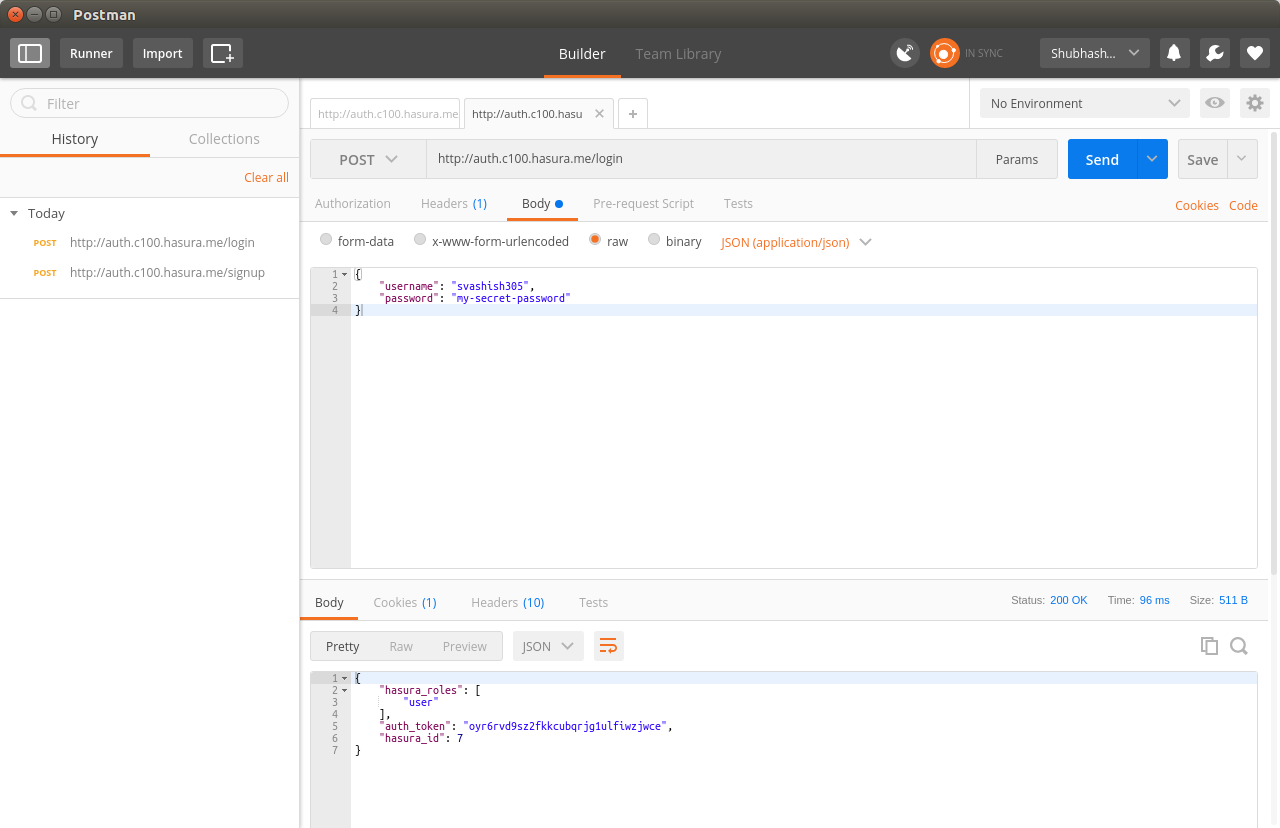The width and height of the screenshot is (1280, 828).
Task: Clear all history with Clear all link
Action: tap(265, 177)
